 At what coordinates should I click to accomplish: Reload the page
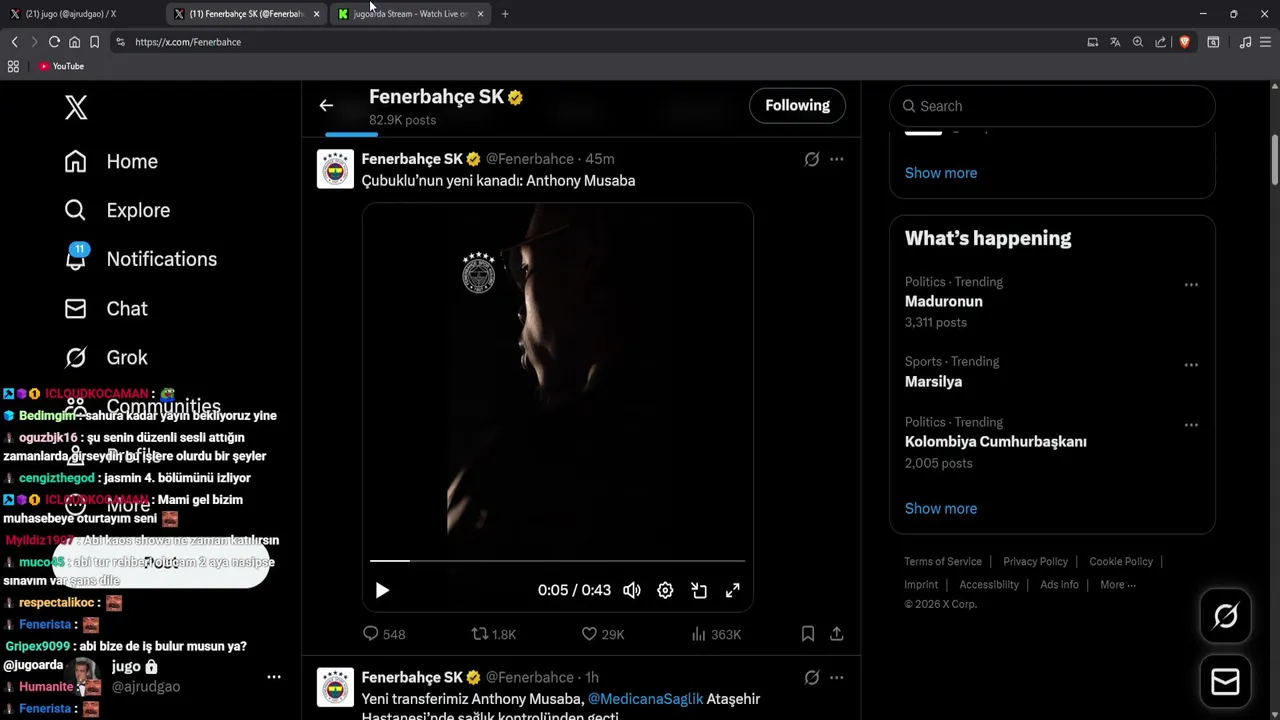54,42
